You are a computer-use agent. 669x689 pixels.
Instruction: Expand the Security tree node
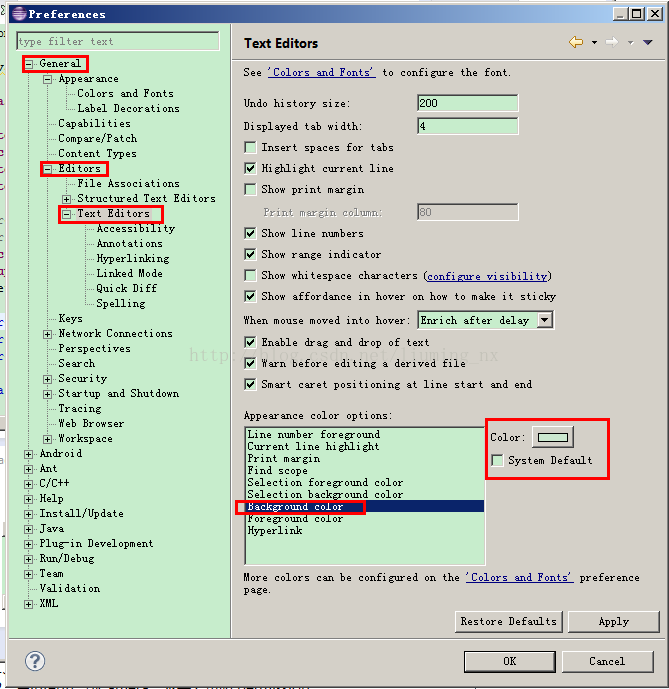pos(47,379)
